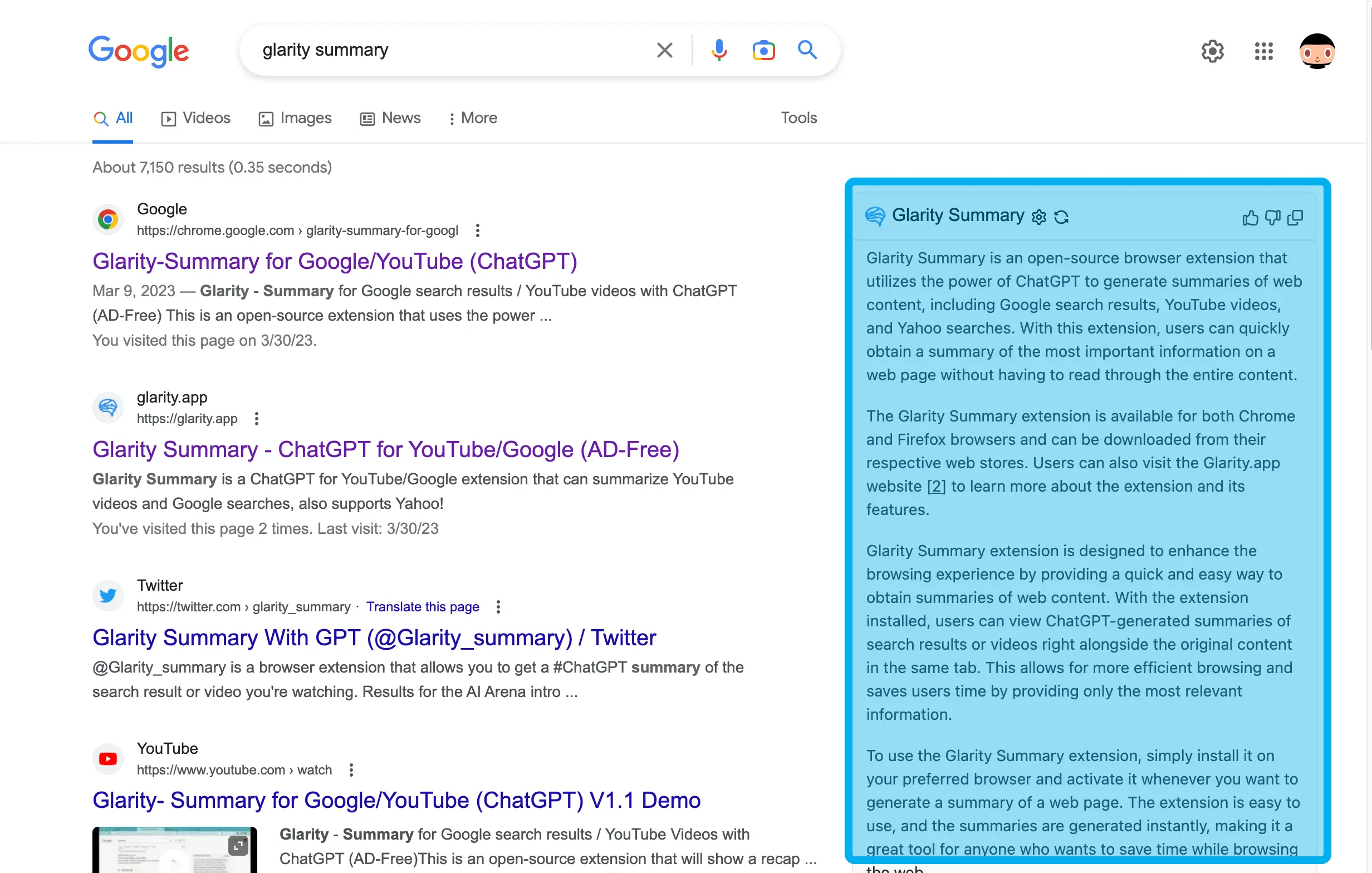Switch to the News tab
Viewport: 1372px width, 873px height.
(x=390, y=118)
